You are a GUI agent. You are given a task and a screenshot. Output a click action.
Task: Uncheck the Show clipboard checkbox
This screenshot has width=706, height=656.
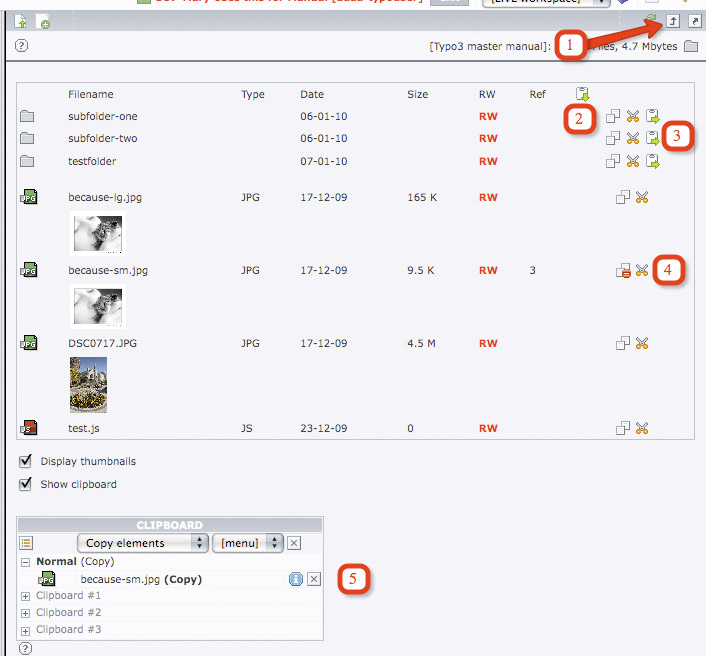pos(26,484)
